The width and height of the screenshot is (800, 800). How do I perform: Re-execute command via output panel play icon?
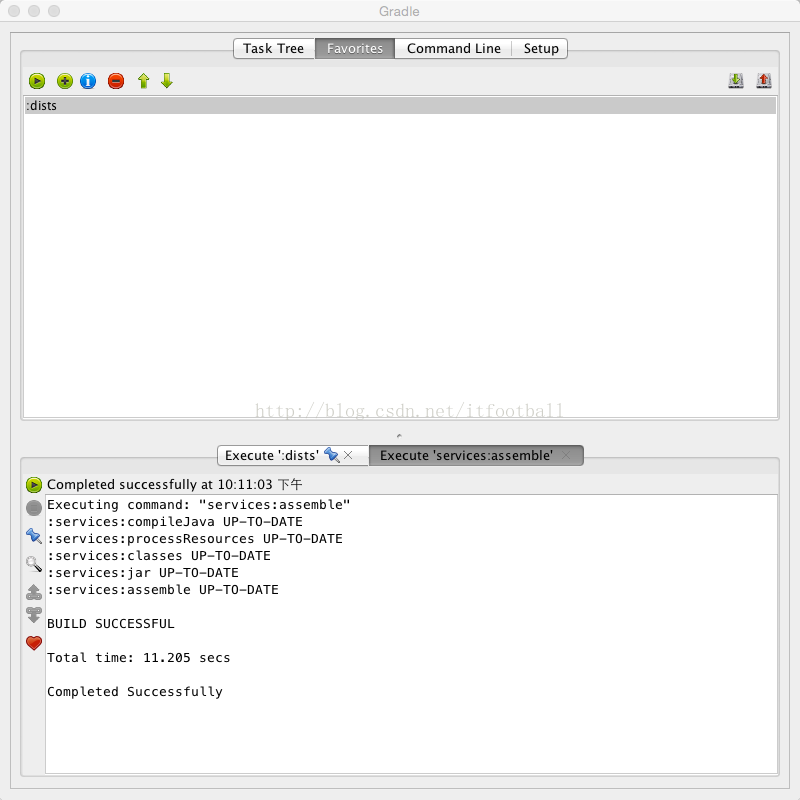pyautogui.click(x=34, y=485)
